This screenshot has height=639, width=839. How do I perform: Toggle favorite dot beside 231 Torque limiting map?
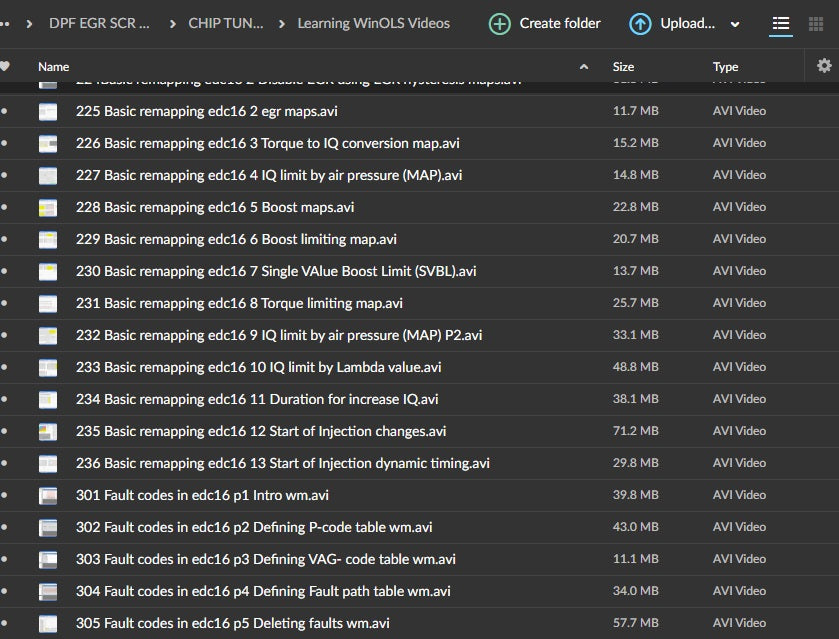coord(4,304)
